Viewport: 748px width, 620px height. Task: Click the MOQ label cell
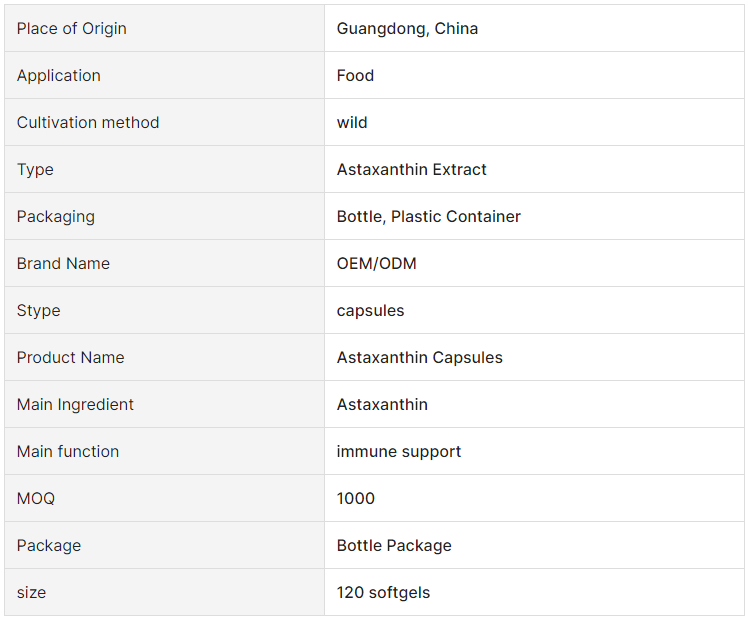165,498
